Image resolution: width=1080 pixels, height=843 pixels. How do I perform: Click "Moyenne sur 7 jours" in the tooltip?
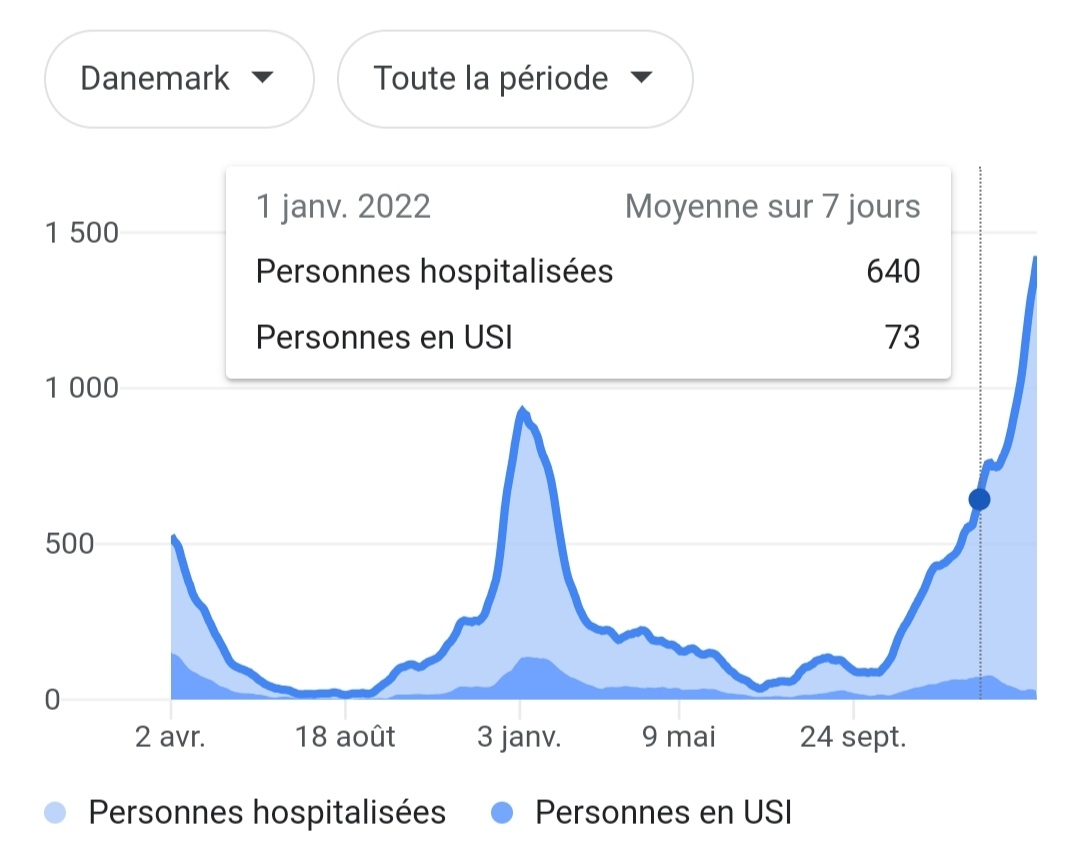(772, 207)
